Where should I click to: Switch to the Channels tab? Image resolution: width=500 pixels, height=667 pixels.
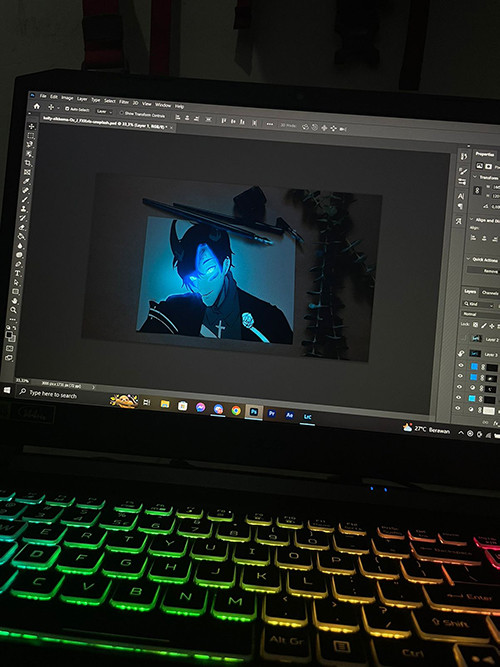[x=490, y=293]
